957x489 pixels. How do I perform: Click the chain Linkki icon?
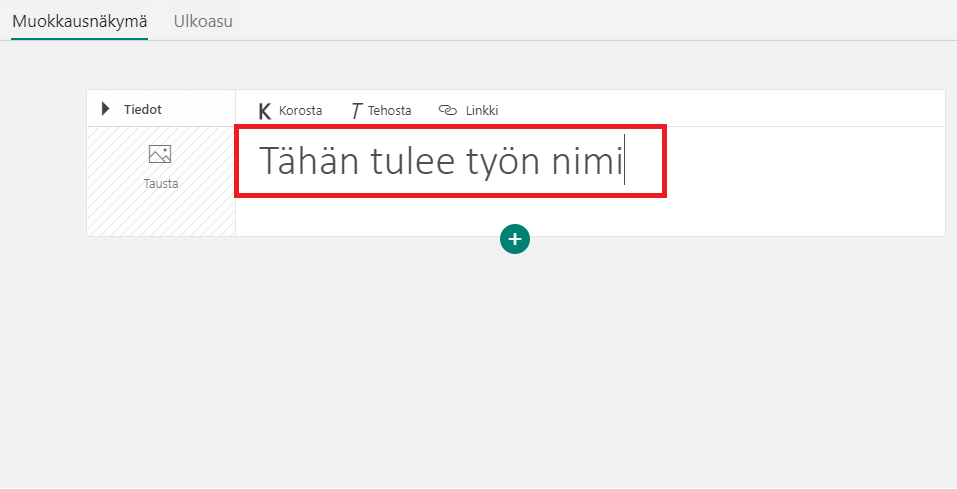(448, 111)
